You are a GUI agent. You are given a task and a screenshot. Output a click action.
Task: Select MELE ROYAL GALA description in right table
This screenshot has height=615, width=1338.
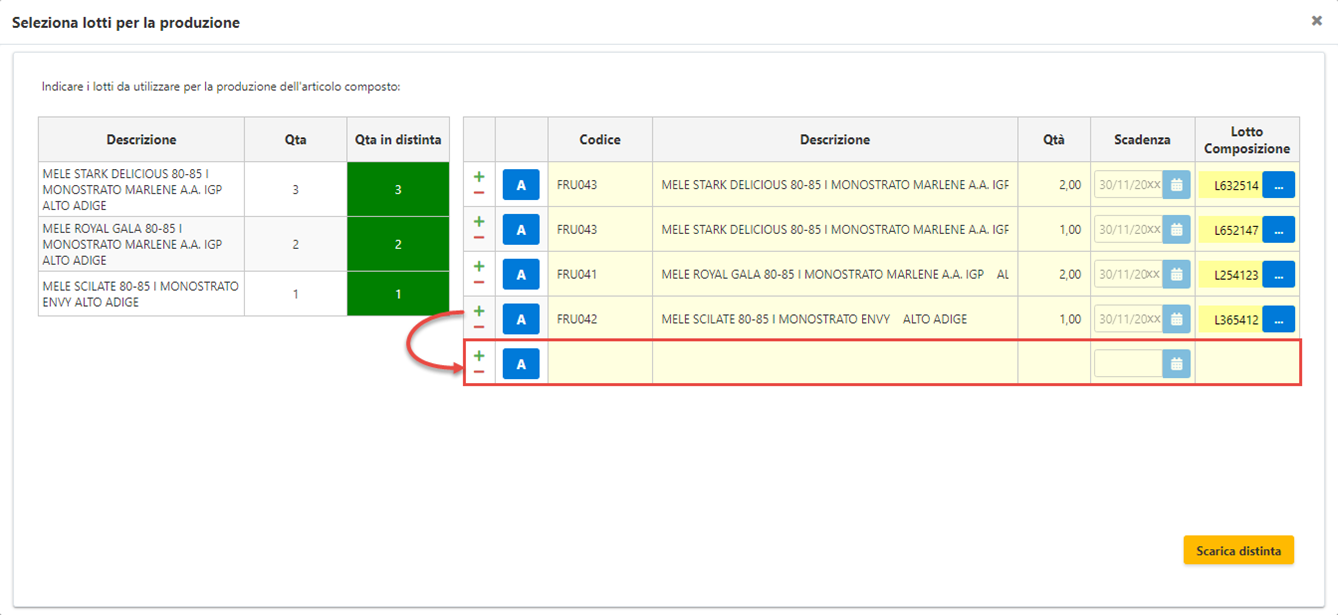click(835, 274)
